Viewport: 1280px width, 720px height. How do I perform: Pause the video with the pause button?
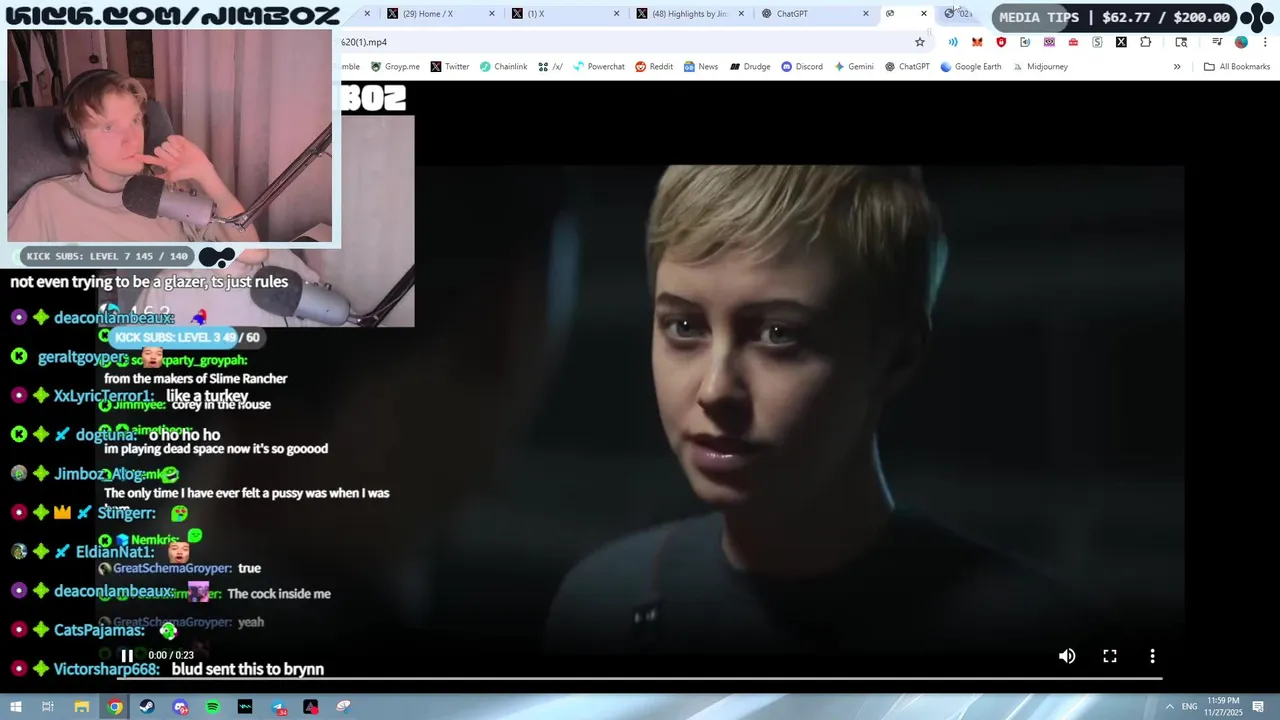click(x=127, y=656)
